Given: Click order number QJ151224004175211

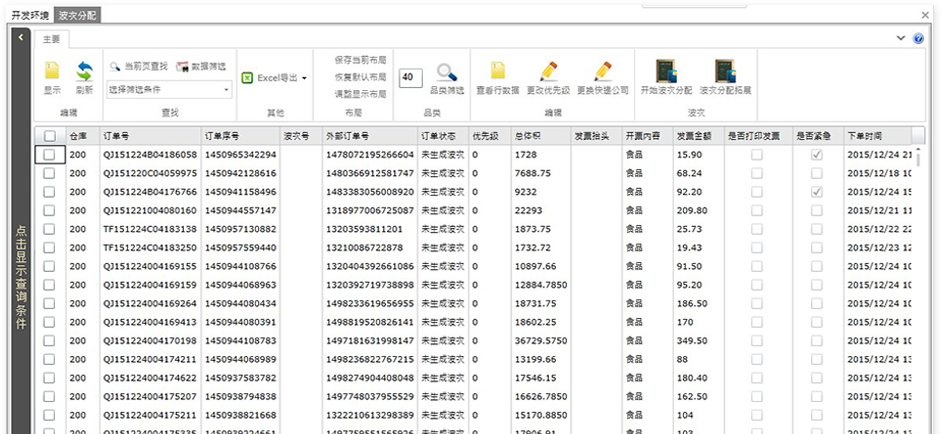Looking at the screenshot, I should (x=150, y=415).
